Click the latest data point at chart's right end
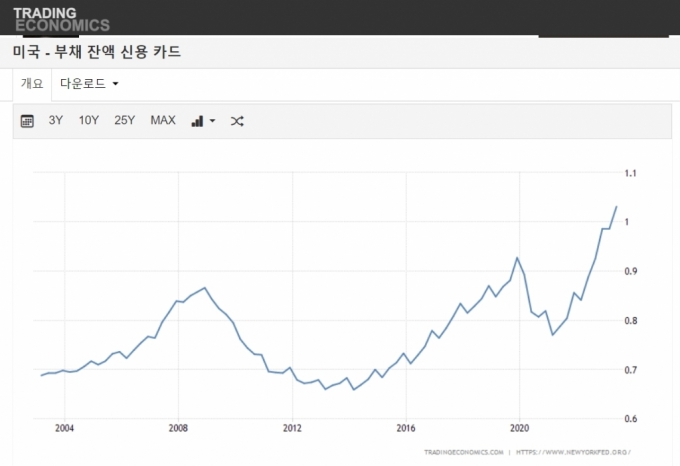Viewport: 680px width, 466px height. pos(616,206)
